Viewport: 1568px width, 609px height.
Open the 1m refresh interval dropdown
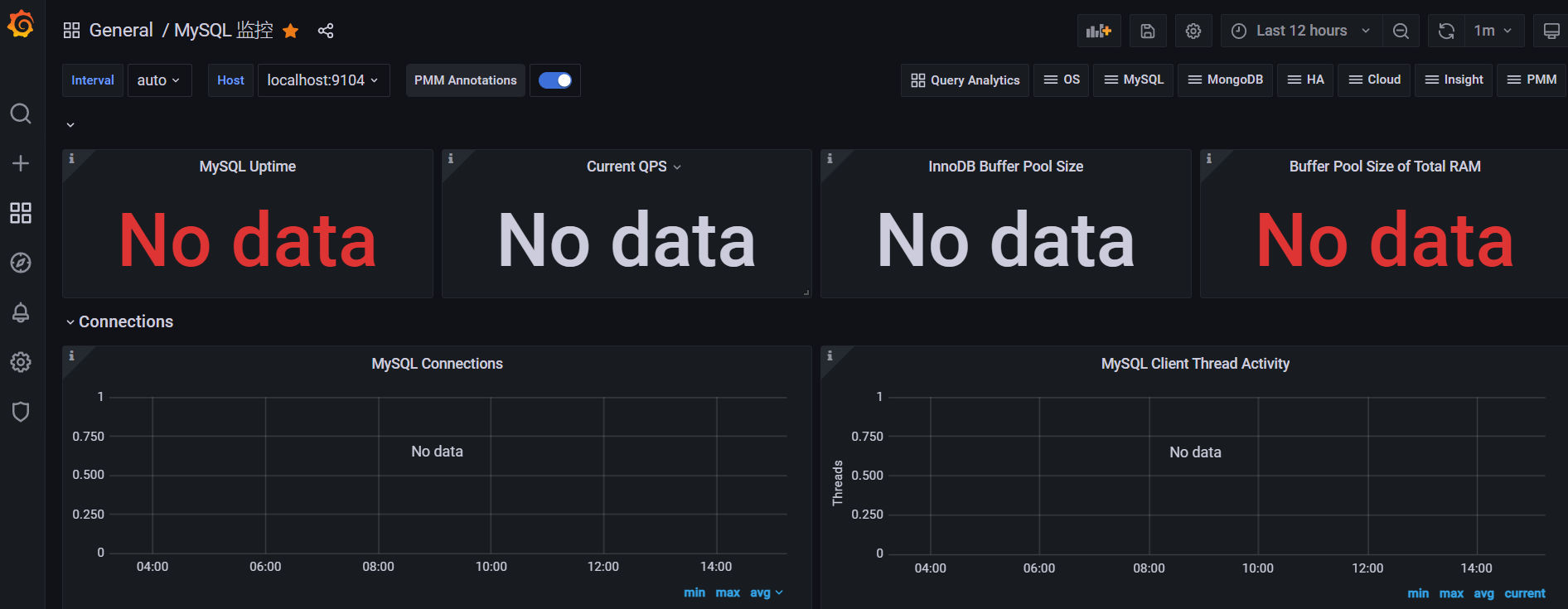(1494, 31)
